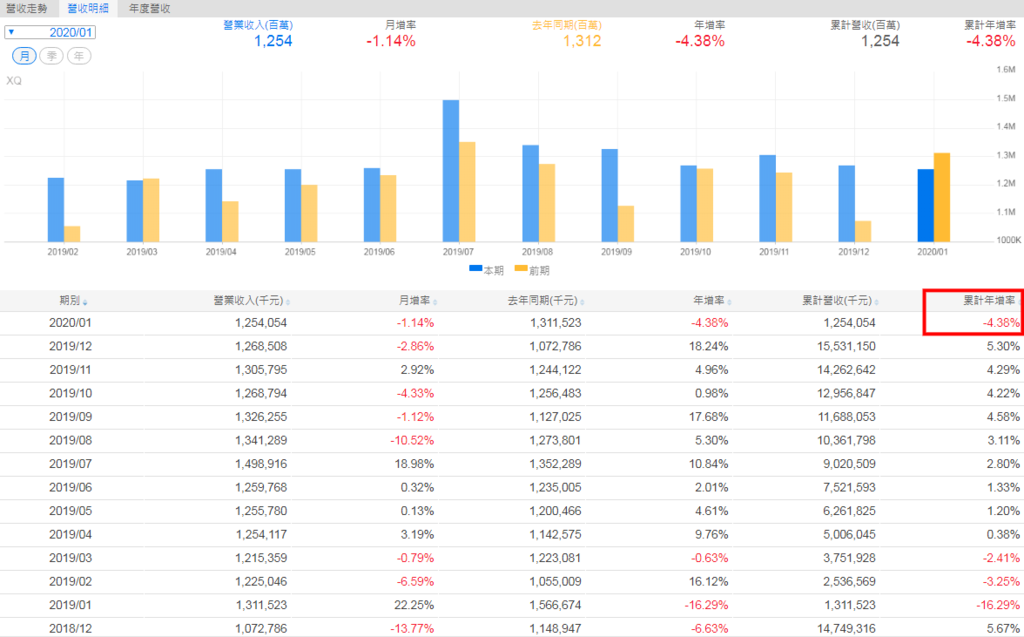Viewport: 1024px width, 637px height.
Task: Click table cell 18.98%
Action: pos(414,464)
